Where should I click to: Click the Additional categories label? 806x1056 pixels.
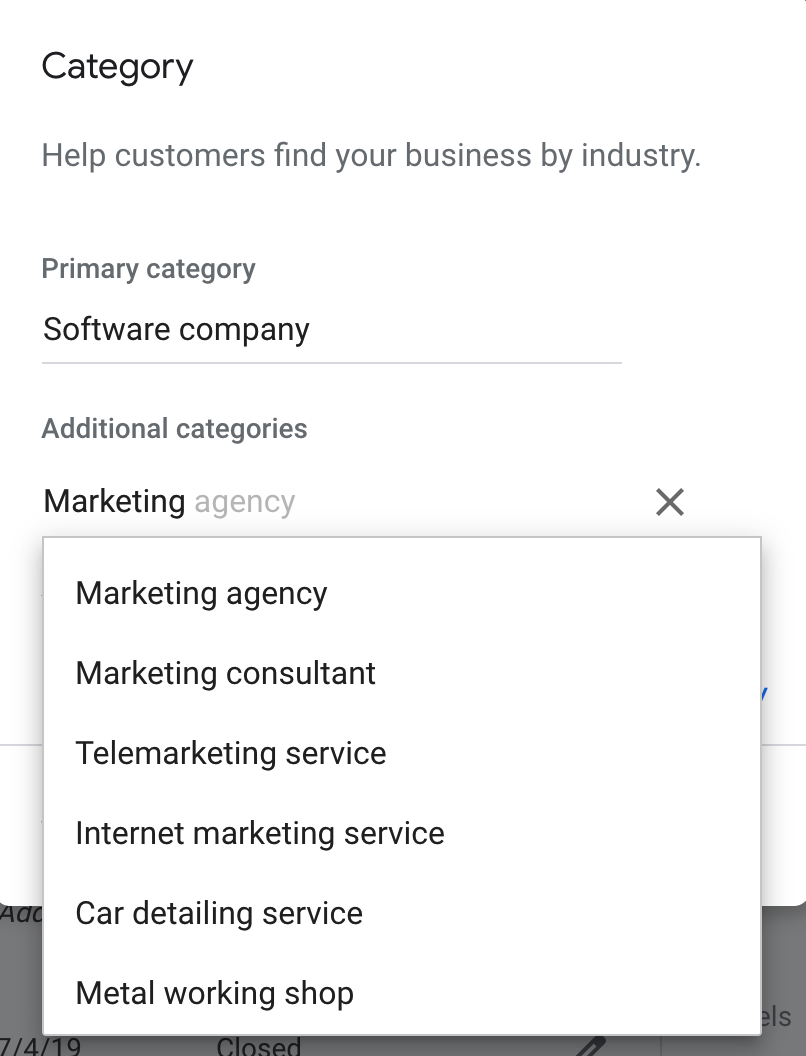pyautogui.click(x=174, y=429)
